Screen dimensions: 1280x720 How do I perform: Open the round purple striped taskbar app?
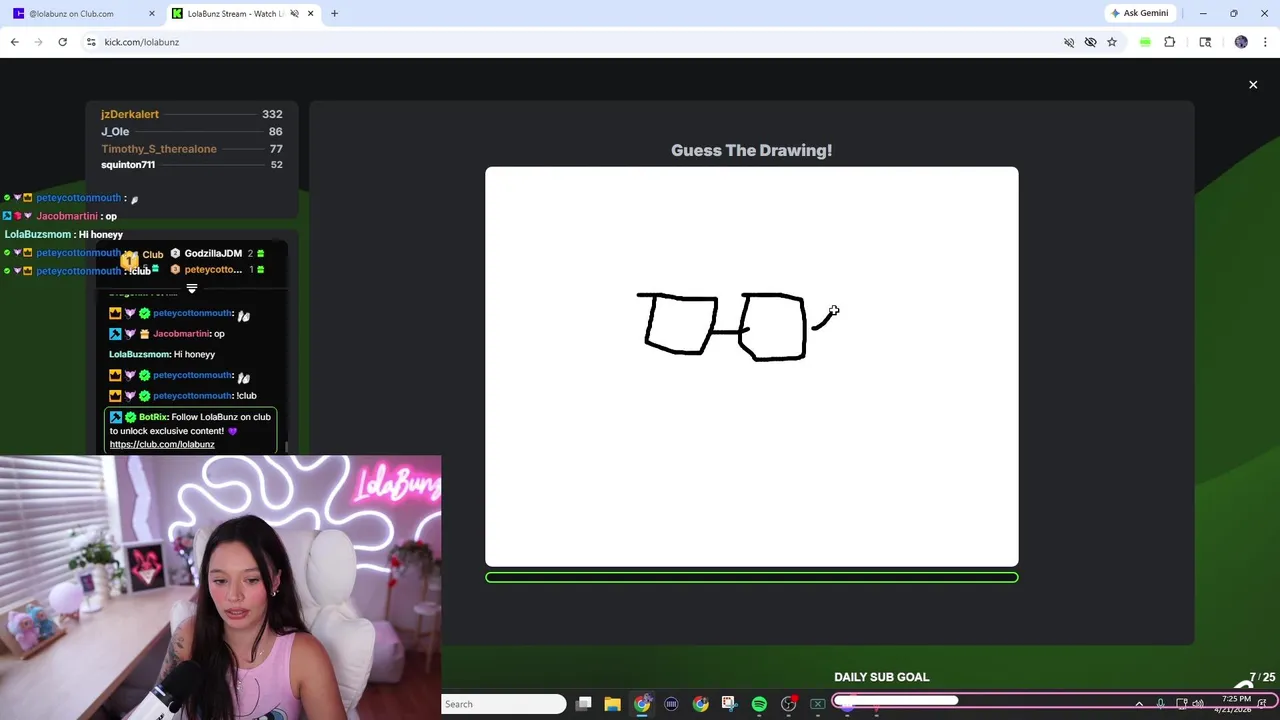pyautogui.click(x=671, y=704)
